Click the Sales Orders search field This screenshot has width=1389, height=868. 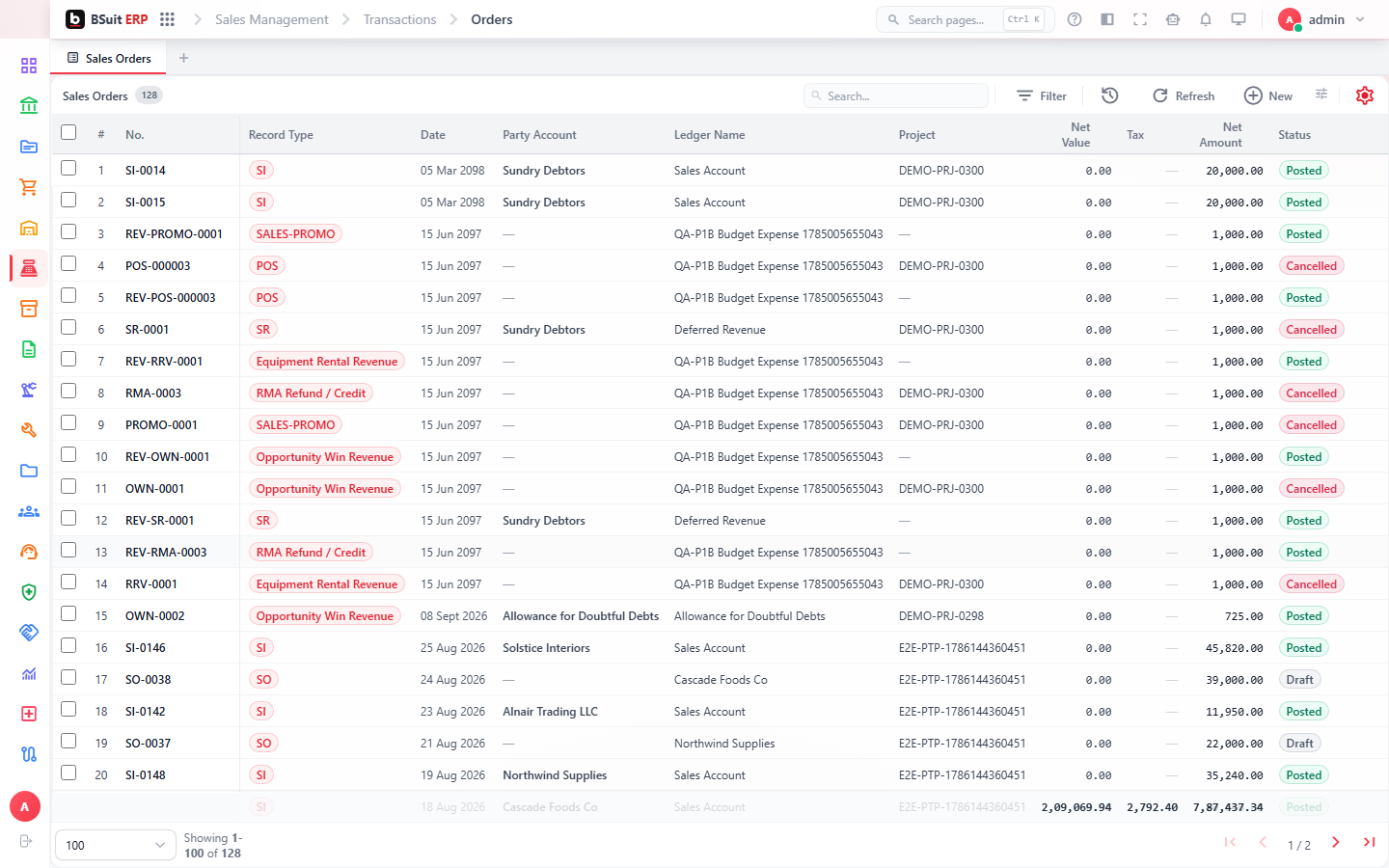tap(896, 95)
